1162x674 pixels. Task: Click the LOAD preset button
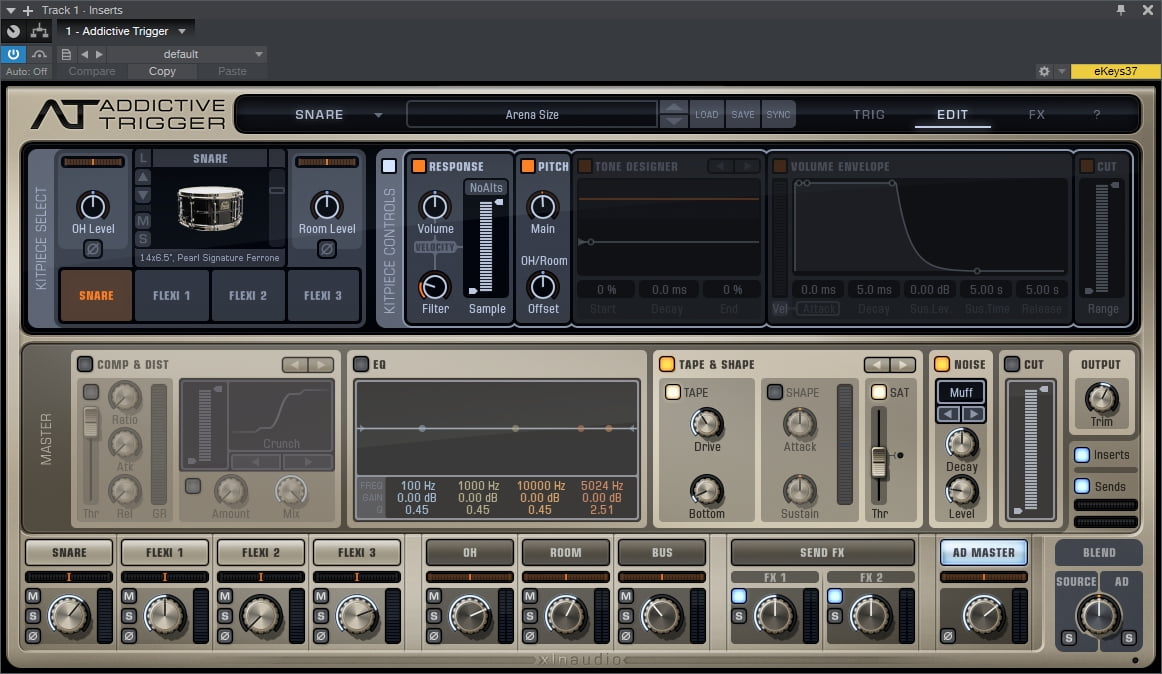[706, 115]
